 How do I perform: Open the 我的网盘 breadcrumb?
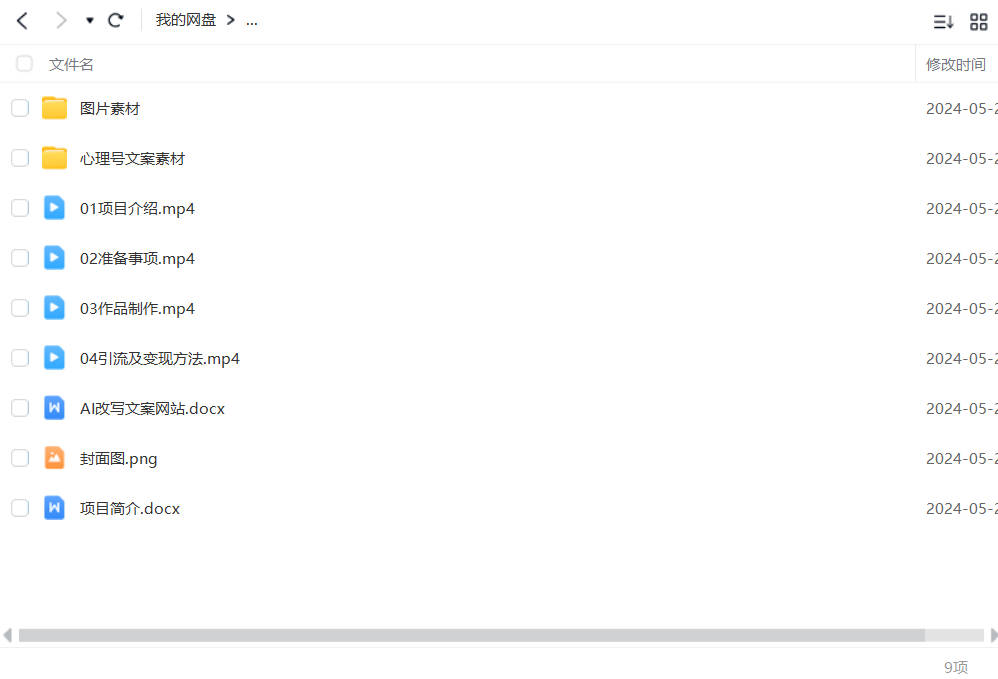(x=186, y=20)
